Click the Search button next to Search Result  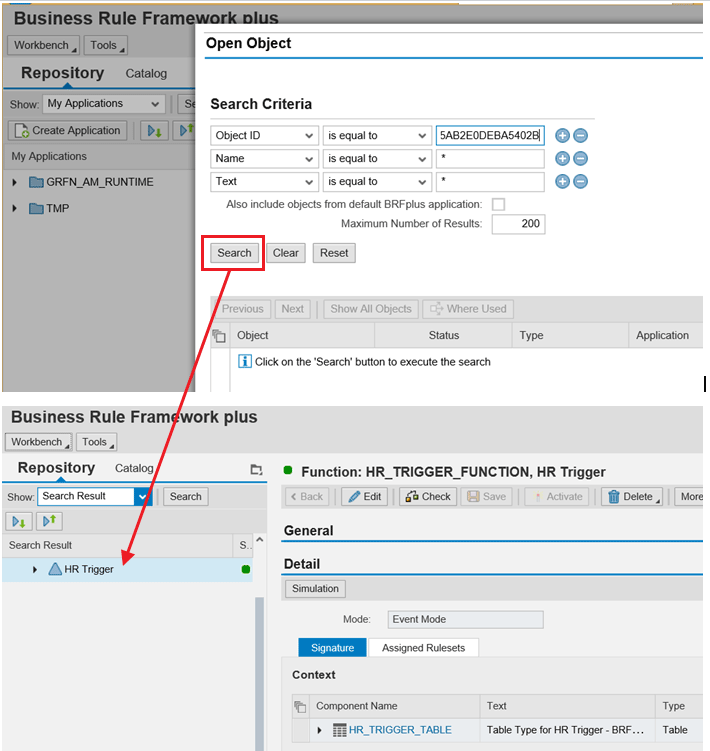coord(185,497)
